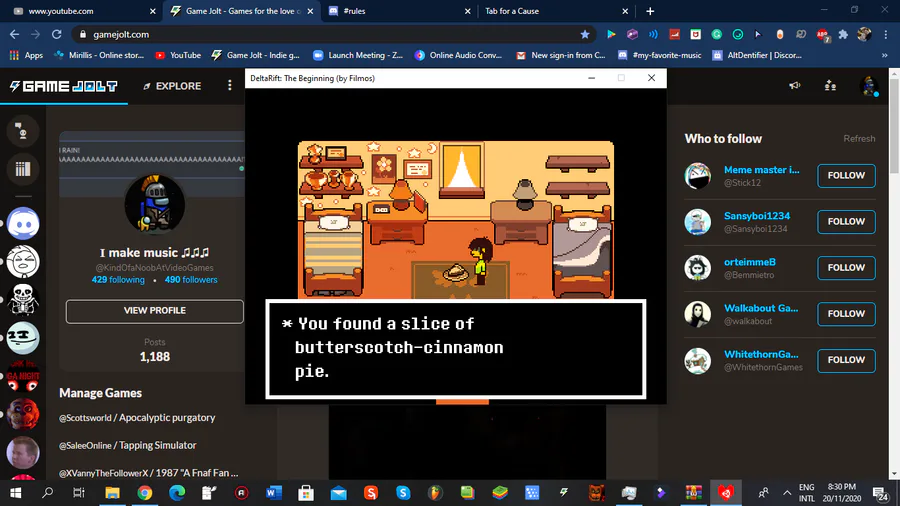Image resolution: width=900 pixels, height=506 pixels.
Task: Open File Explorer from taskbar
Action: (x=112, y=493)
